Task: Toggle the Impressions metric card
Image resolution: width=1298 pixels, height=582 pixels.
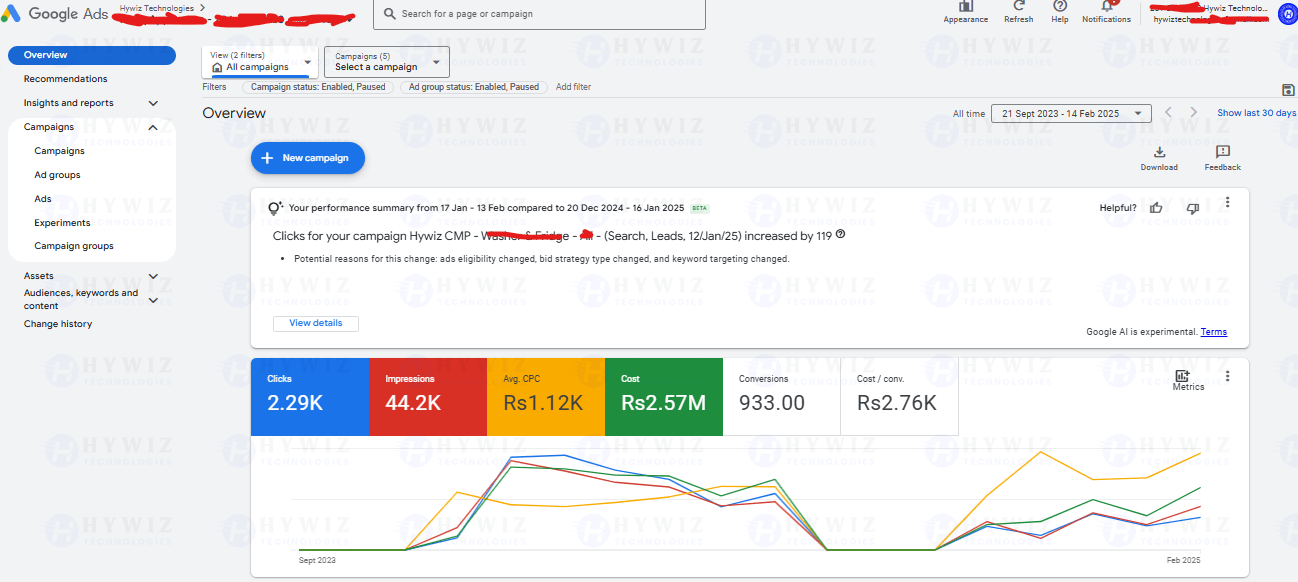Action: click(428, 397)
